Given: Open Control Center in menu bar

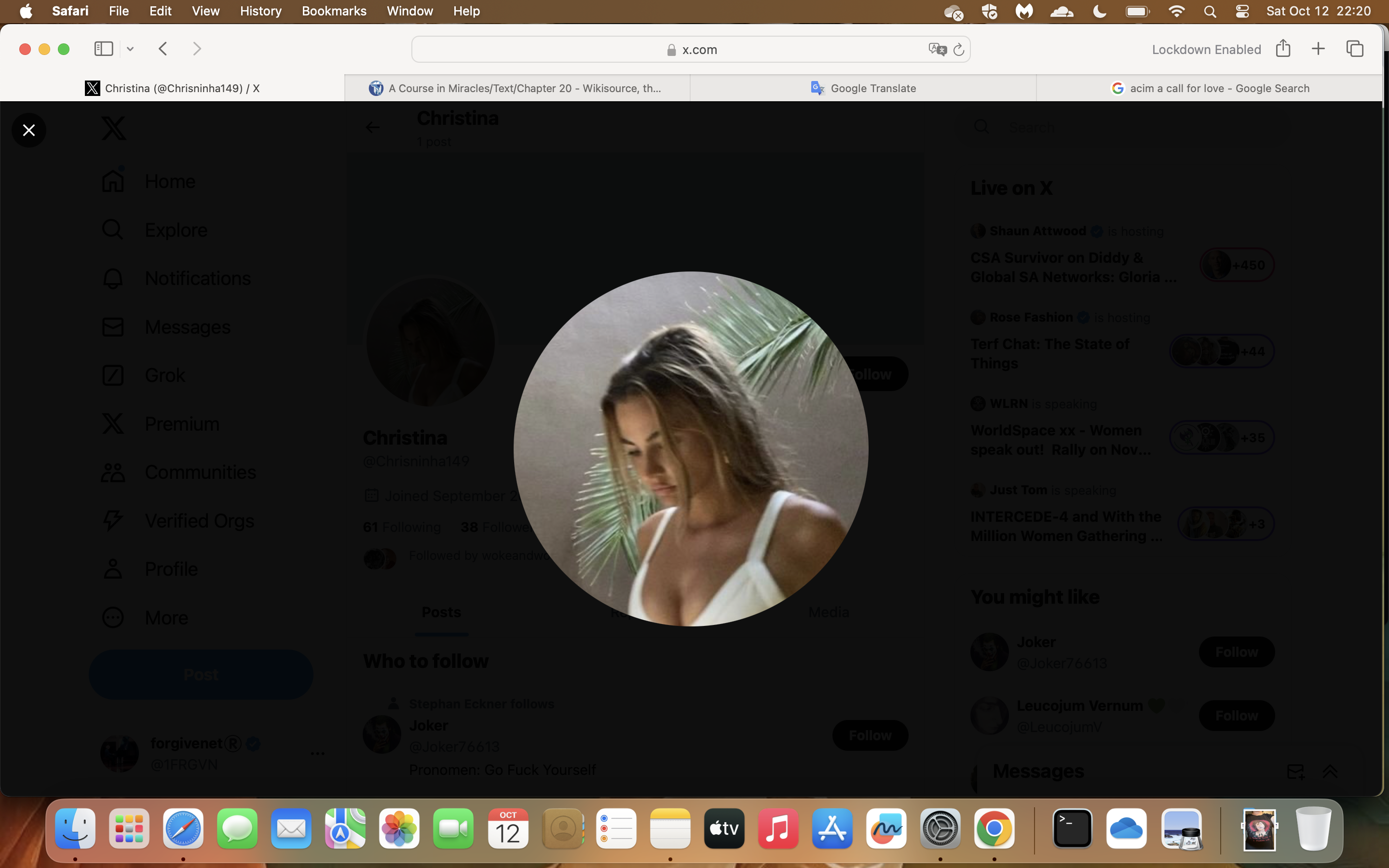Looking at the screenshot, I should pyautogui.click(x=1242, y=12).
